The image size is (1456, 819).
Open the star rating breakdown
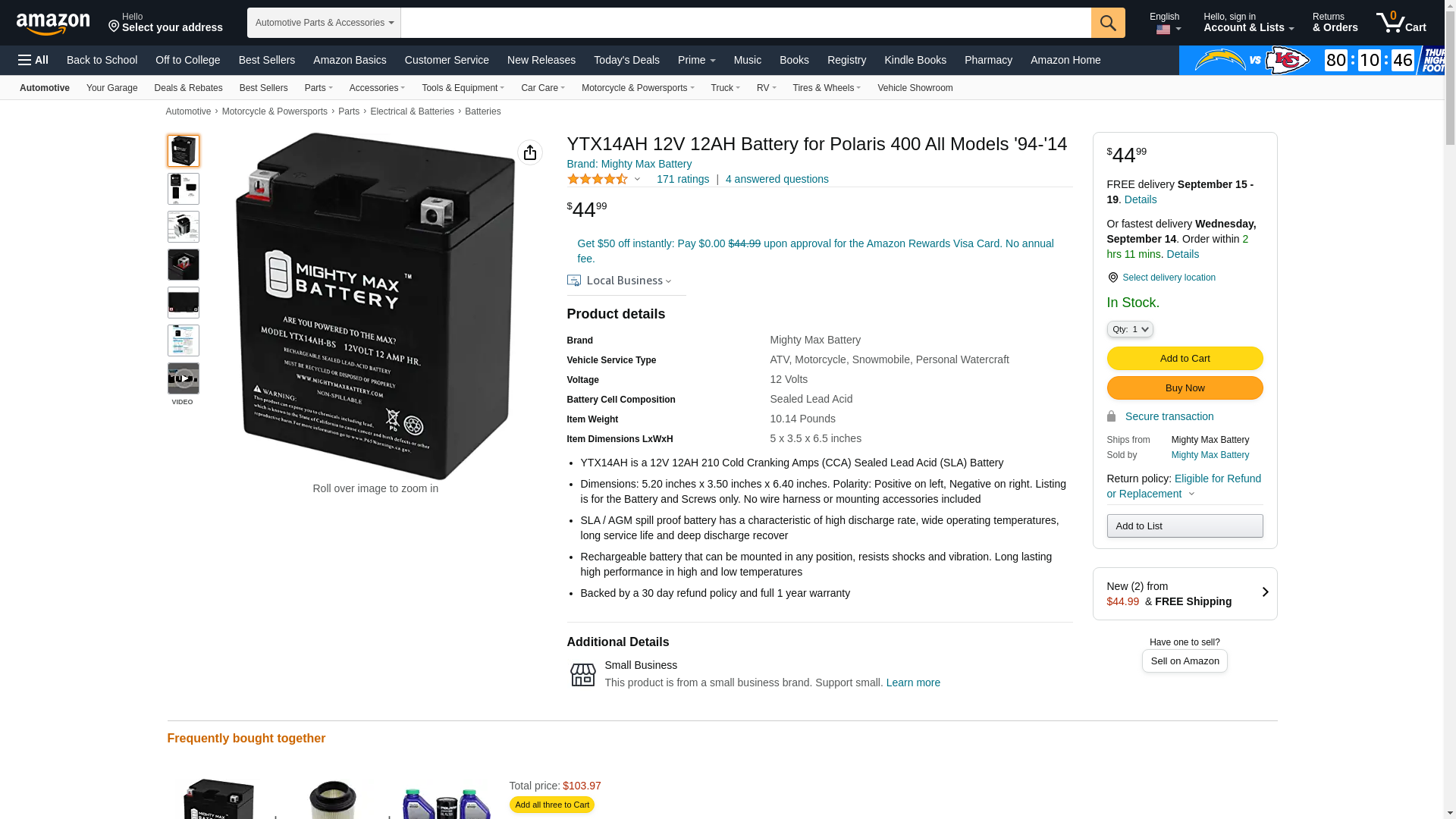(x=604, y=179)
